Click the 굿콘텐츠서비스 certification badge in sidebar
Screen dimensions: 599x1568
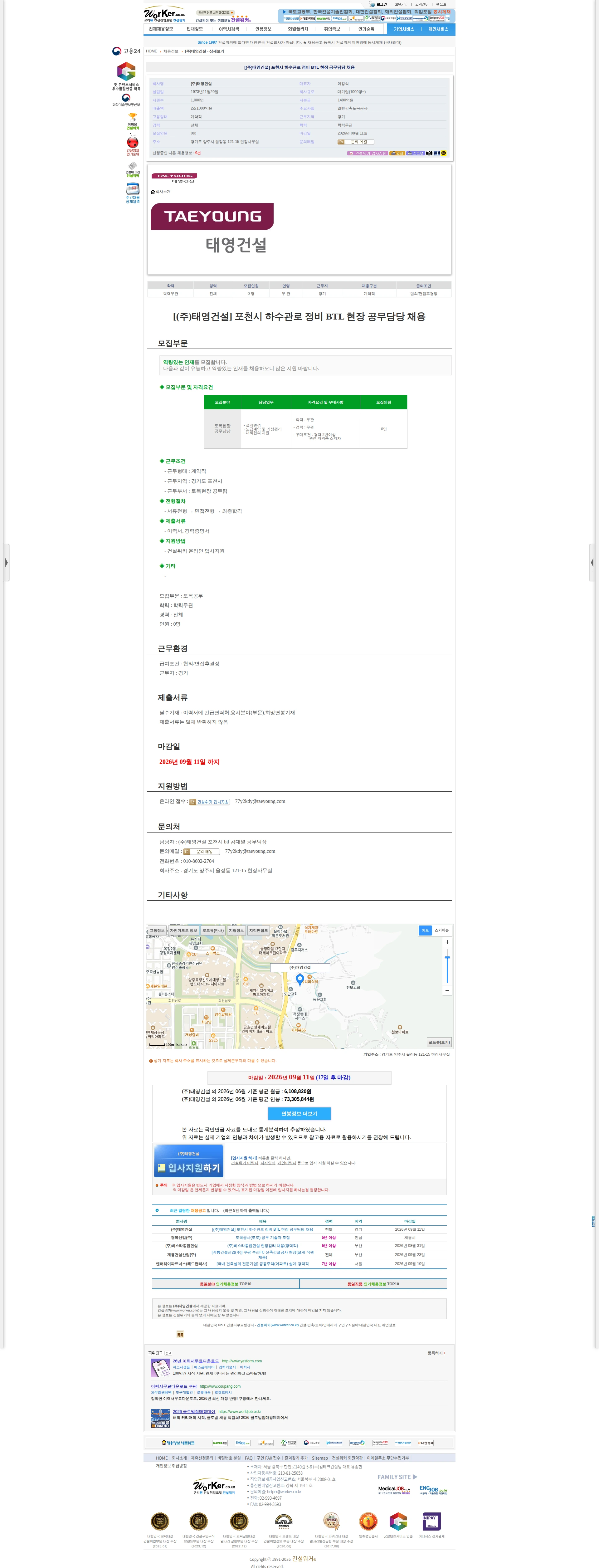point(126,76)
